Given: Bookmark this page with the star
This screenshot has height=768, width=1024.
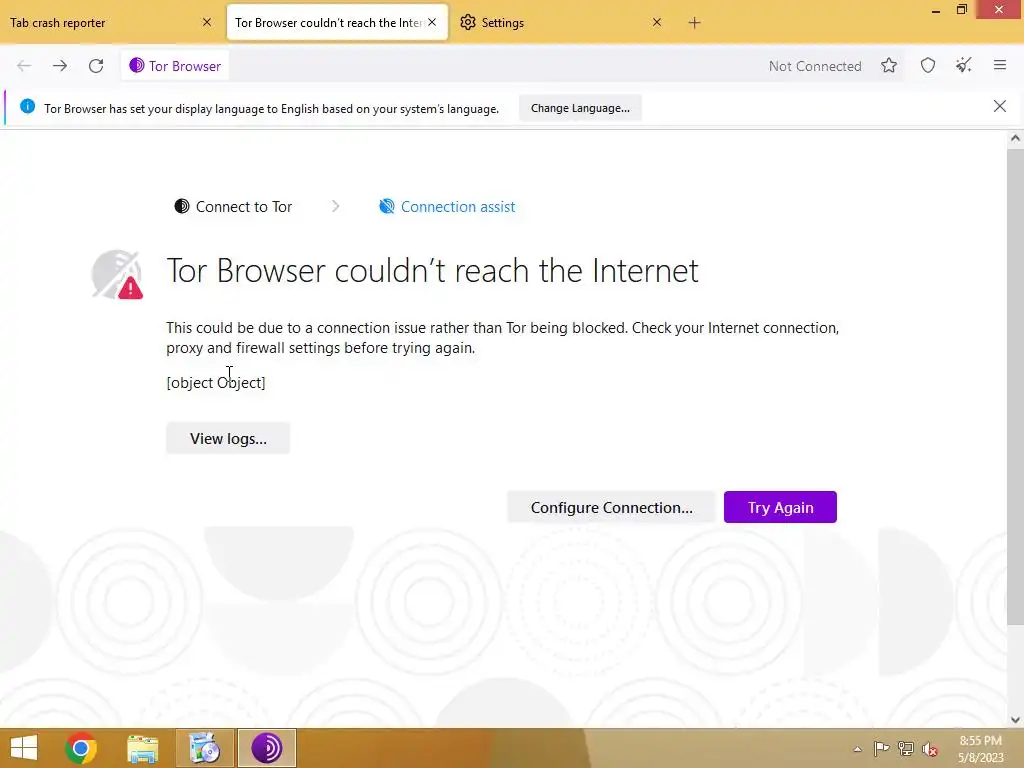Looking at the screenshot, I should click(x=889, y=65).
